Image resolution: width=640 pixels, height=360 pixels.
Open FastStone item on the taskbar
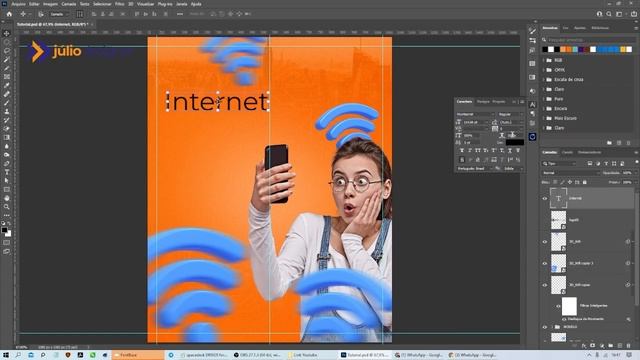click(138, 355)
